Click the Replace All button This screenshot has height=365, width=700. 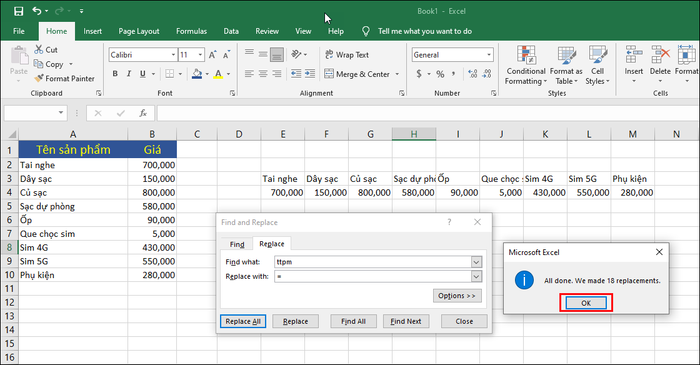click(243, 321)
